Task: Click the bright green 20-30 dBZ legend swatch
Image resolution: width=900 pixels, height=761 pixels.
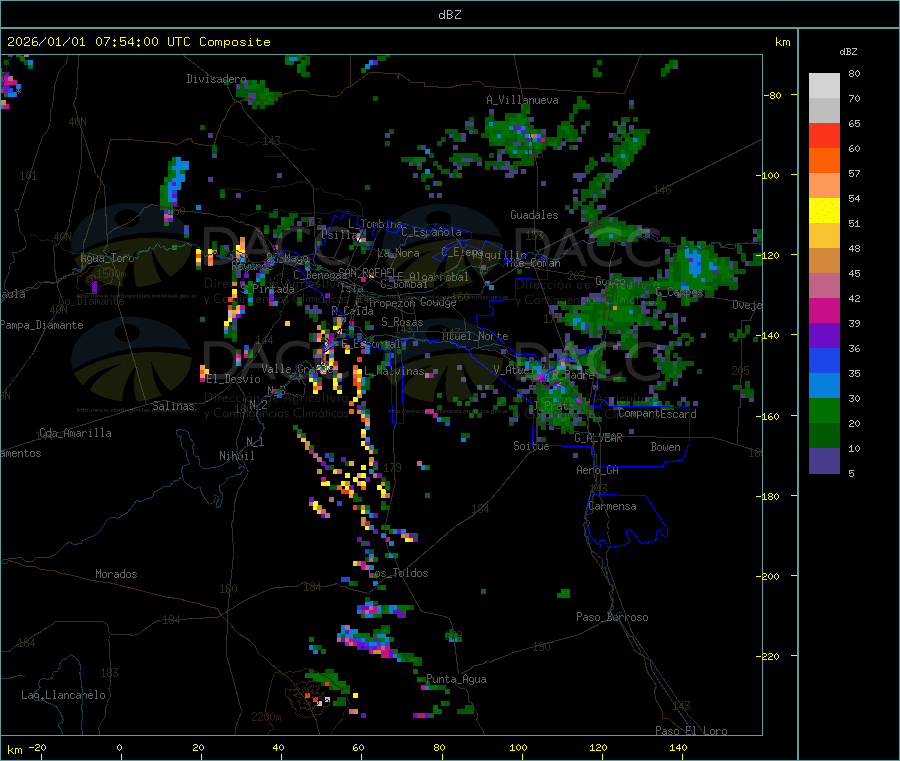Action: [824, 410]
